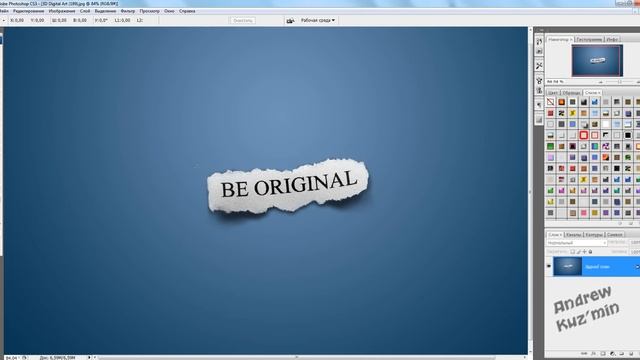
Task: Apply the red-outlined style swatch
Action: tap(584, 135)
